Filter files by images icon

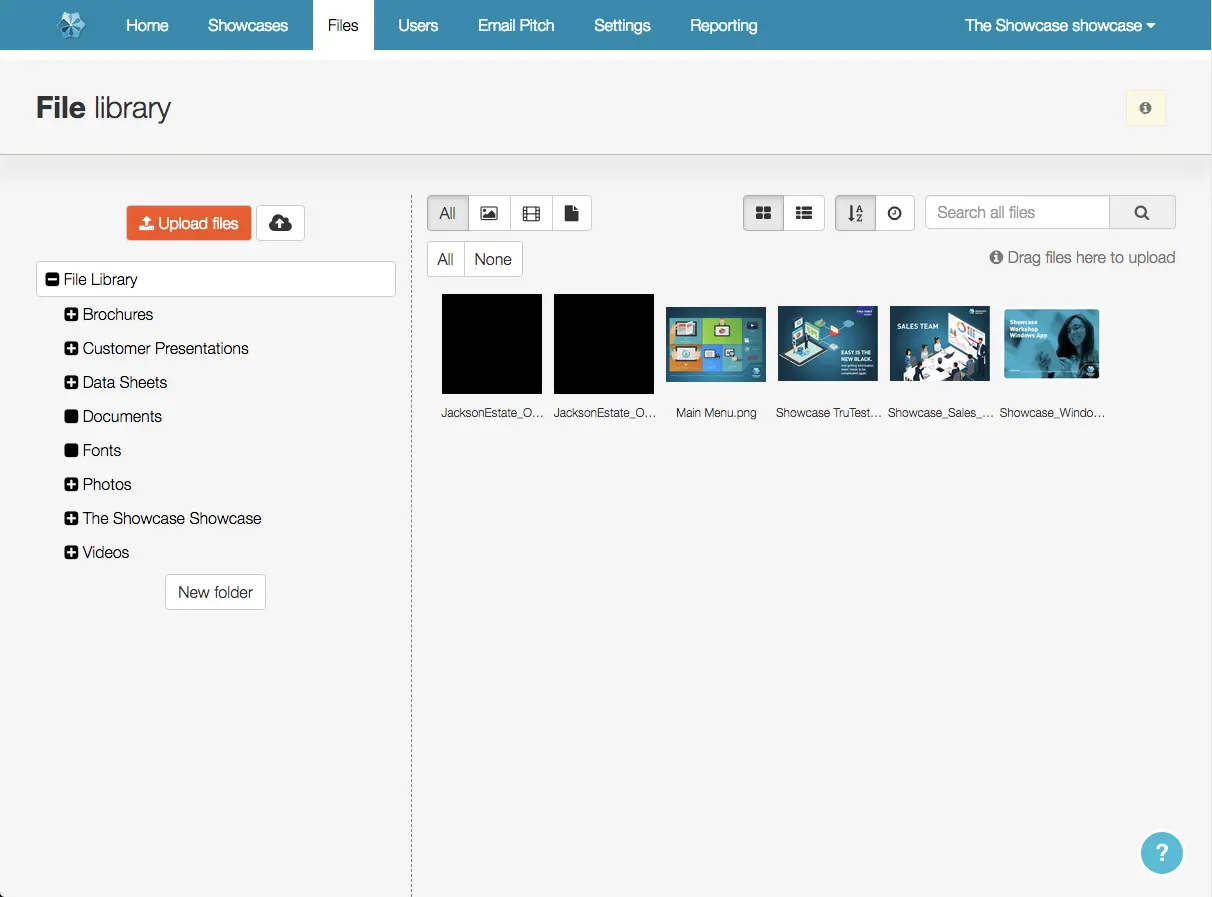pos(489,213)
